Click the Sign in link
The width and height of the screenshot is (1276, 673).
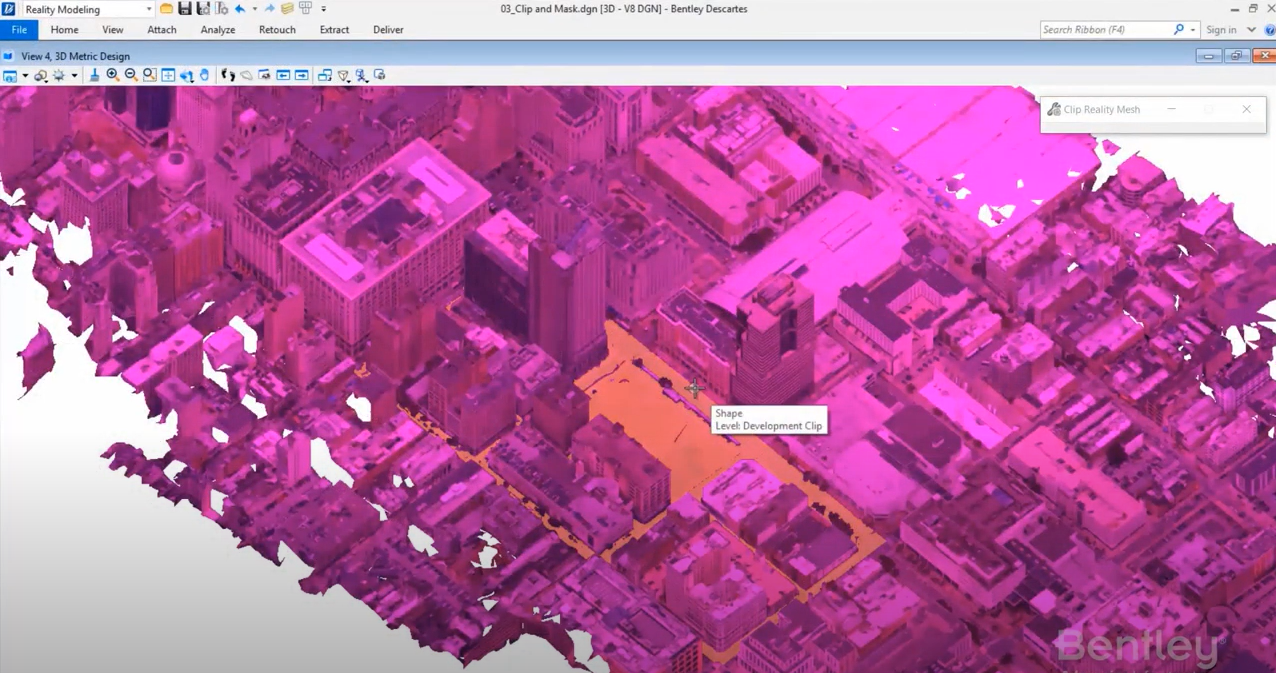1221,30
